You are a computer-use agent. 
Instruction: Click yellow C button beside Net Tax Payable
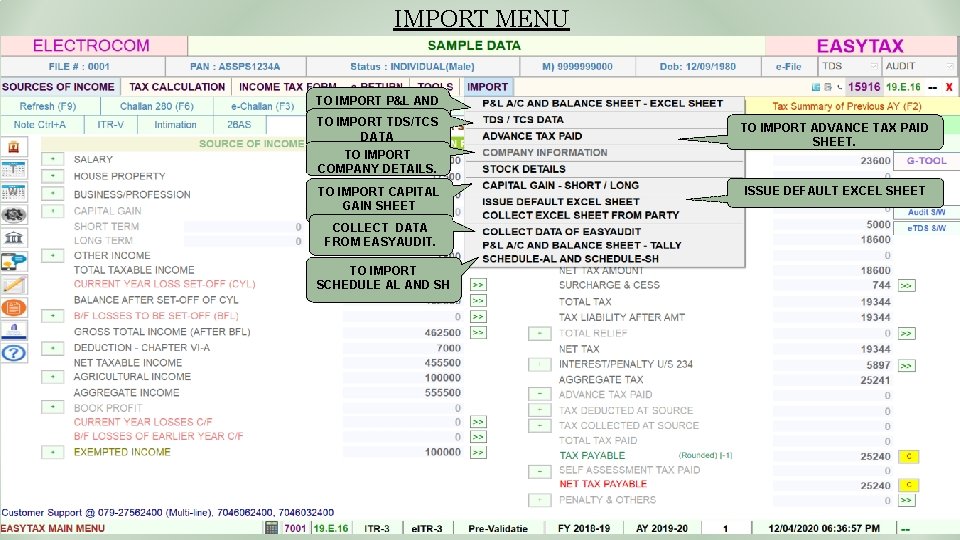[909, 485]
